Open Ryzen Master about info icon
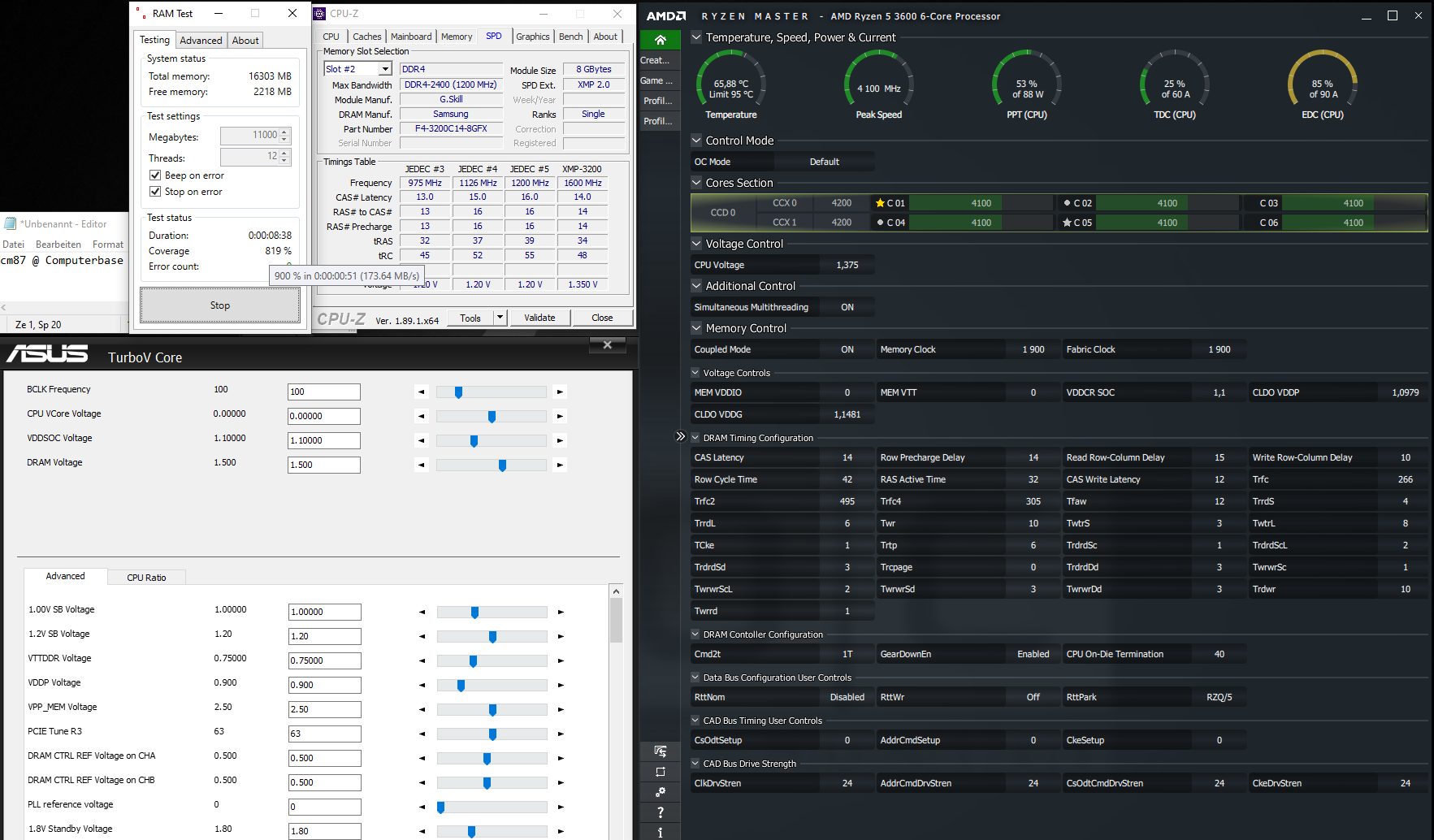 [660, 832]
